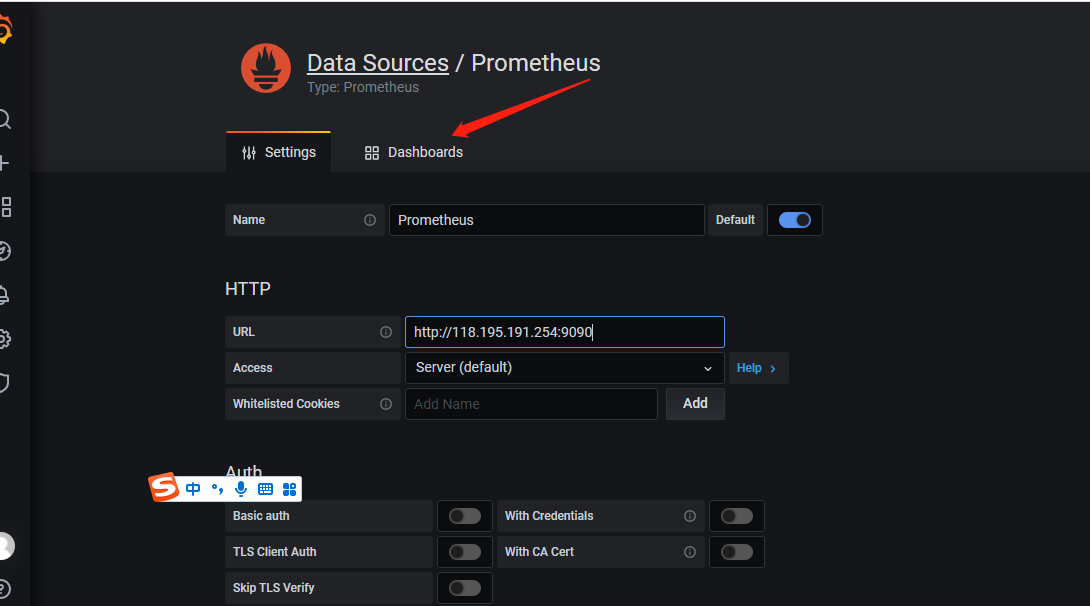This screenshot has height=606, width=1090.
Task: Enable the With Credentials switch
Action: pyautogui.click(x=737, y=516)
